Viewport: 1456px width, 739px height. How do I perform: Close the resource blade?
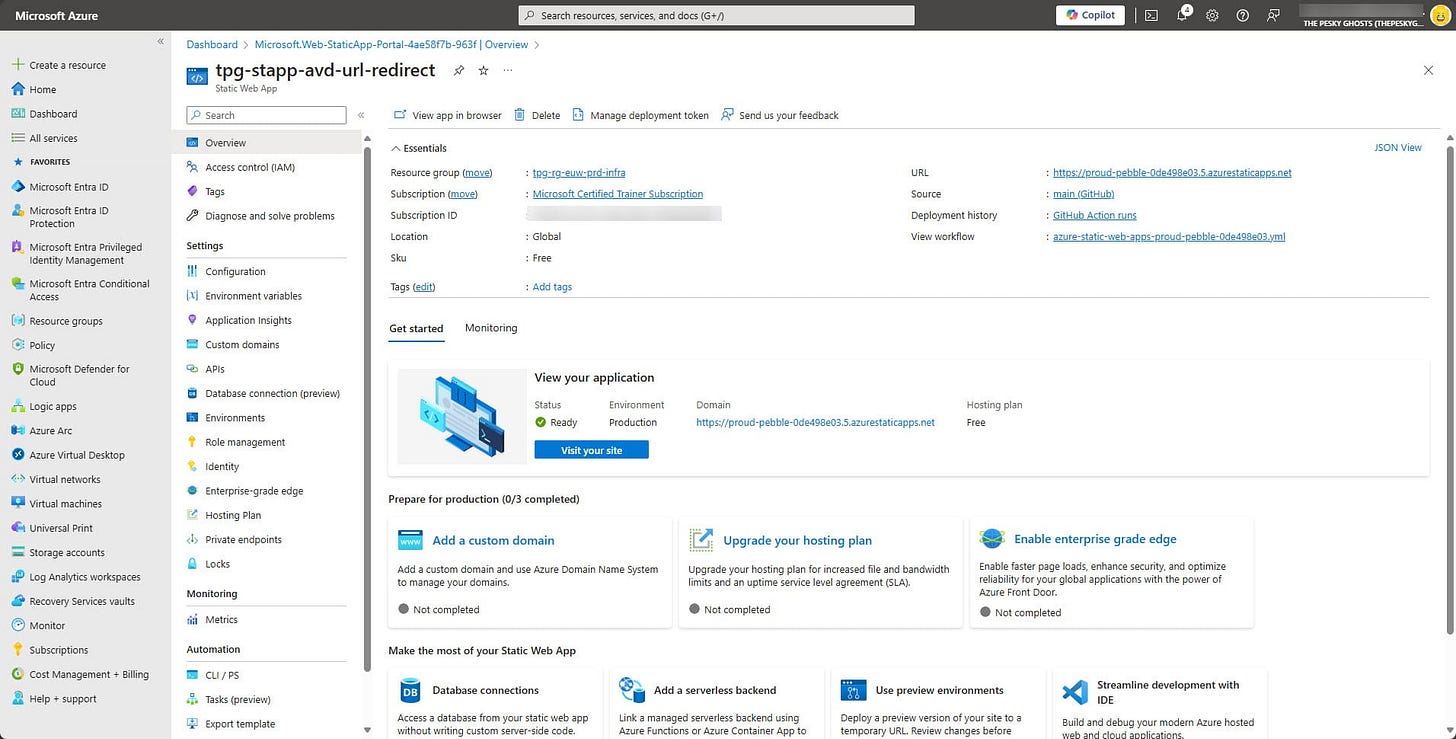pyautogui.click(x=1428, y=70)
